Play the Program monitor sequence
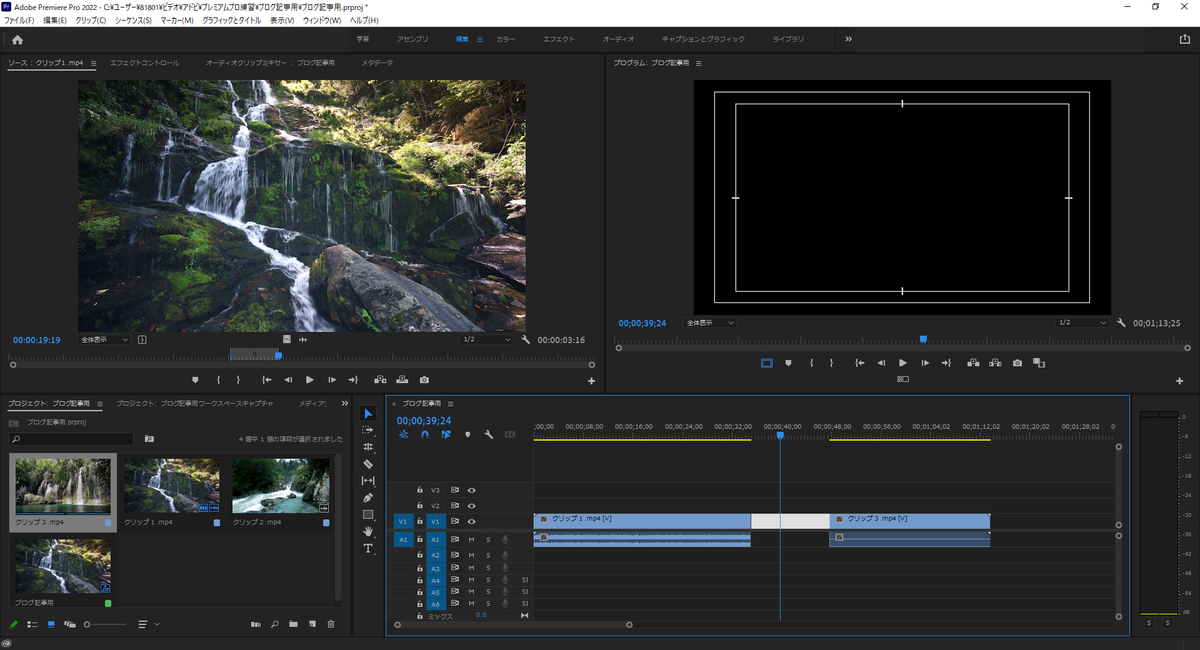1200x650 pixels. click(x=903, y=363)
